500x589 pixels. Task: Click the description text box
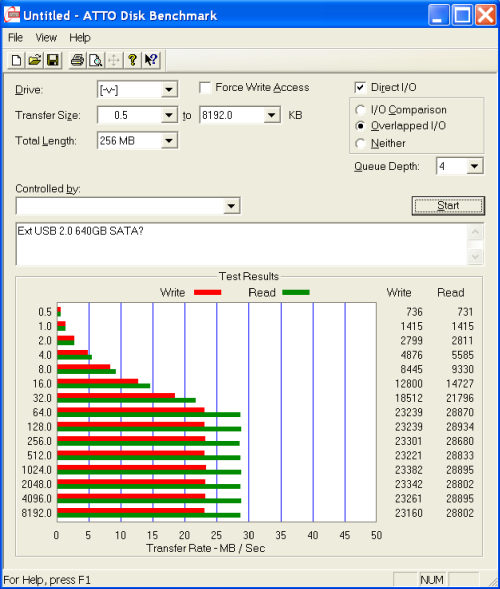click(242, 244)
